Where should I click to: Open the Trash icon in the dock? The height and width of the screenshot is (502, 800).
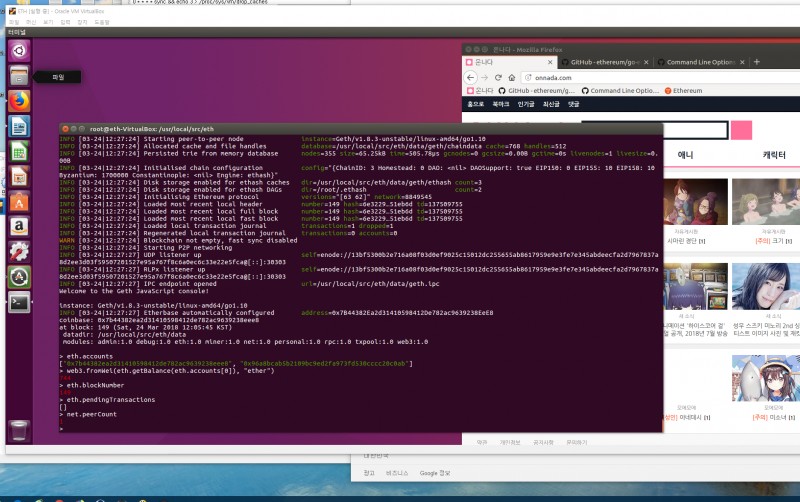pyautogui.click(x=19, y=430)
